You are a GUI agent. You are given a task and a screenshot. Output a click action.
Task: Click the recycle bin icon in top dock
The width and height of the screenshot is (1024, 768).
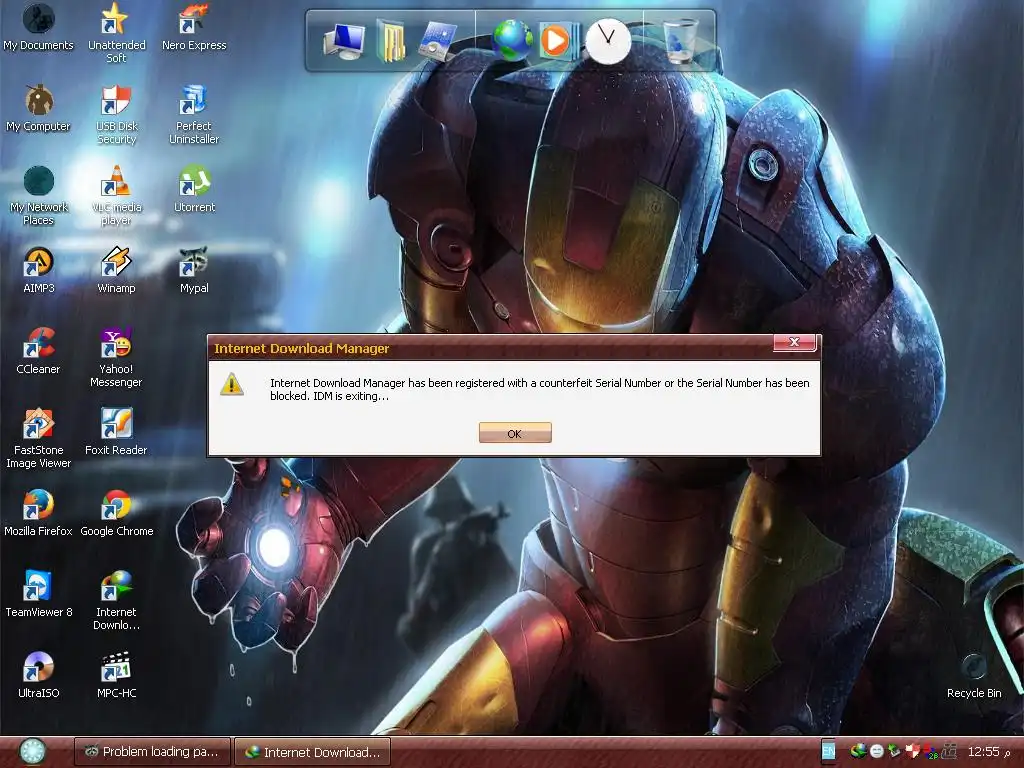coord(679,41)
